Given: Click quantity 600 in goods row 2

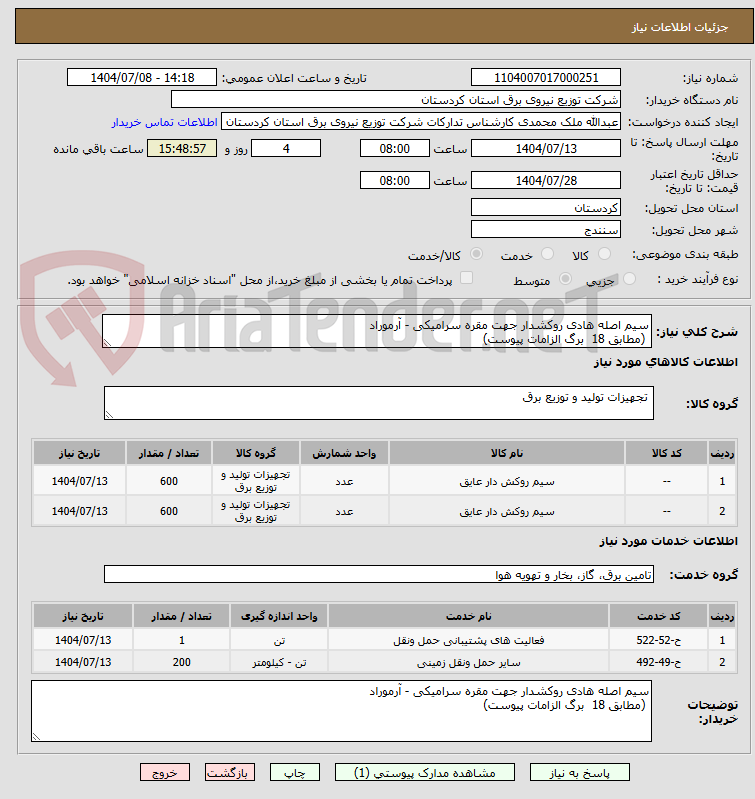Looking at the screenshot, I should (x=169, y=511).
